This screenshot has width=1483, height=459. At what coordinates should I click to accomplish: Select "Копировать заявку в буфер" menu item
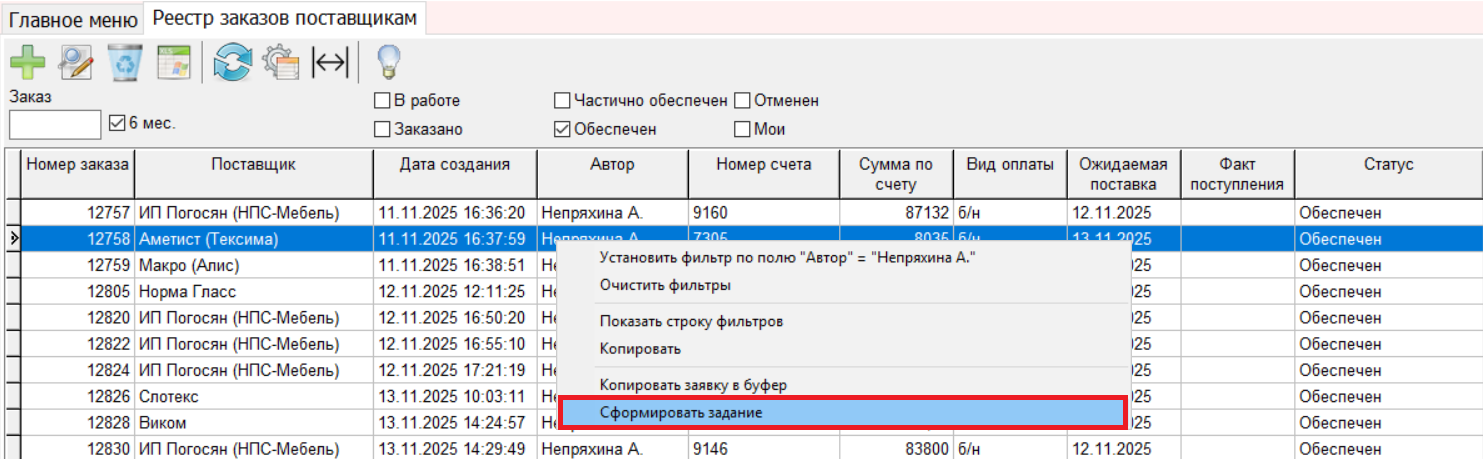coord(693,384)
